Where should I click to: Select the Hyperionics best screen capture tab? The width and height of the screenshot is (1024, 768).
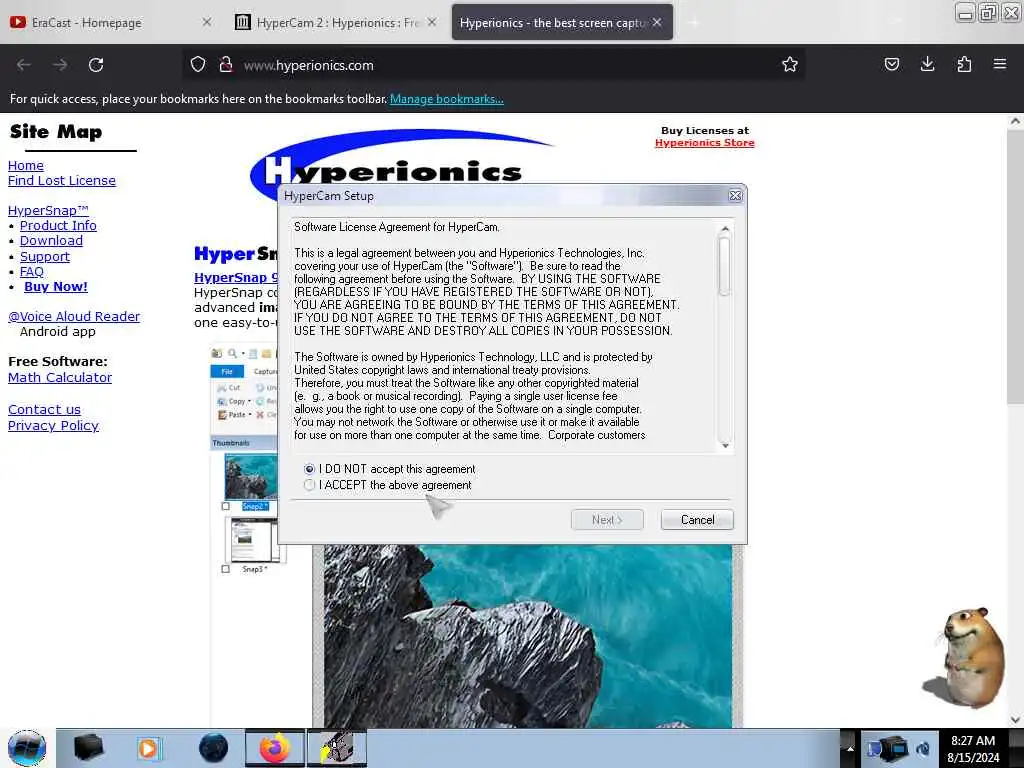click(562, 22)
